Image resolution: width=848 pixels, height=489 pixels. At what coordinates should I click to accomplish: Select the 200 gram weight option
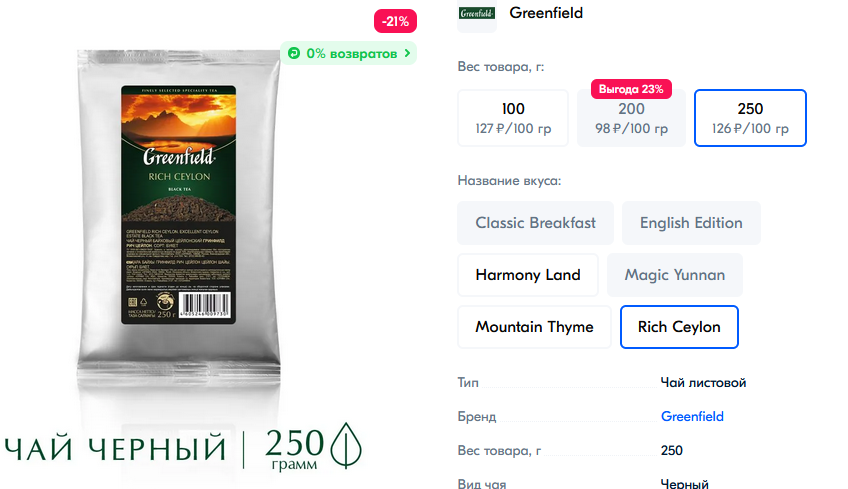(x=631, y=118)
